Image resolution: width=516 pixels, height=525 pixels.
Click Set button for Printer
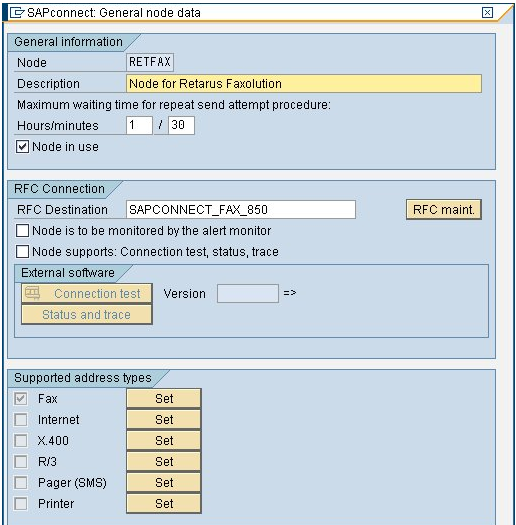[164, 504]
